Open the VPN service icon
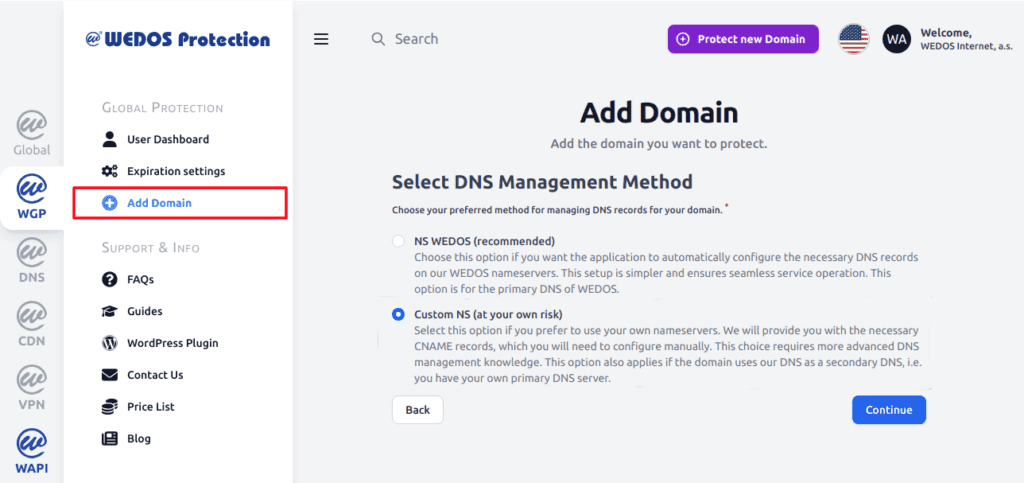 [x=31, y=388]
